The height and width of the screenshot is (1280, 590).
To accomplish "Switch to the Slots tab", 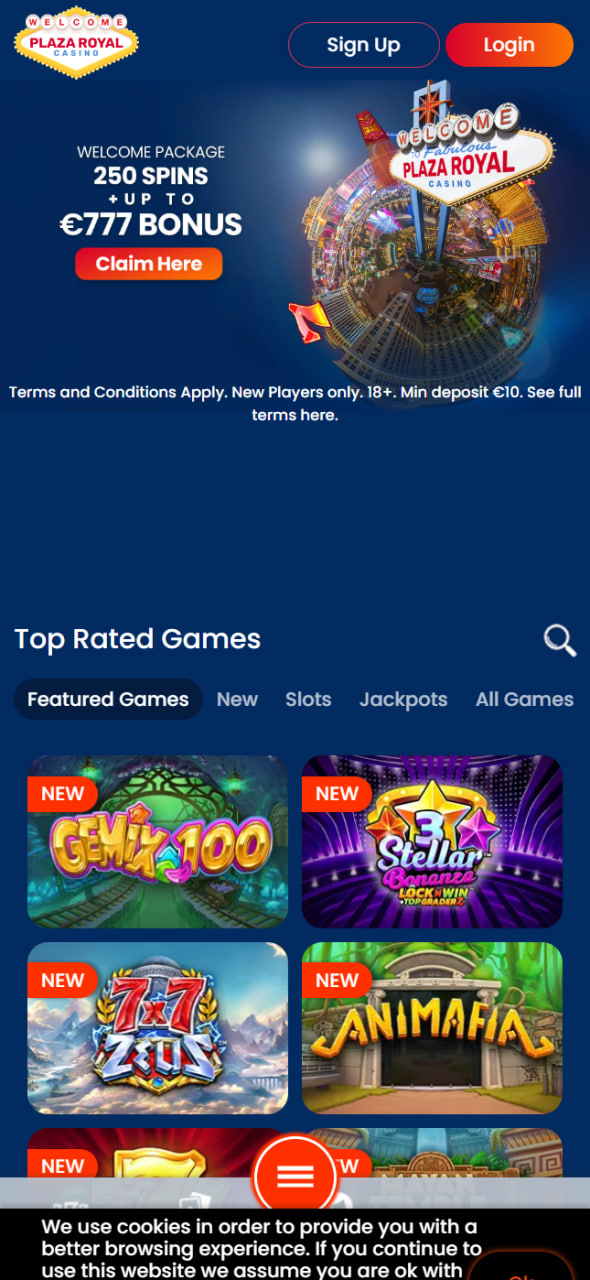I will click(308, 699).
